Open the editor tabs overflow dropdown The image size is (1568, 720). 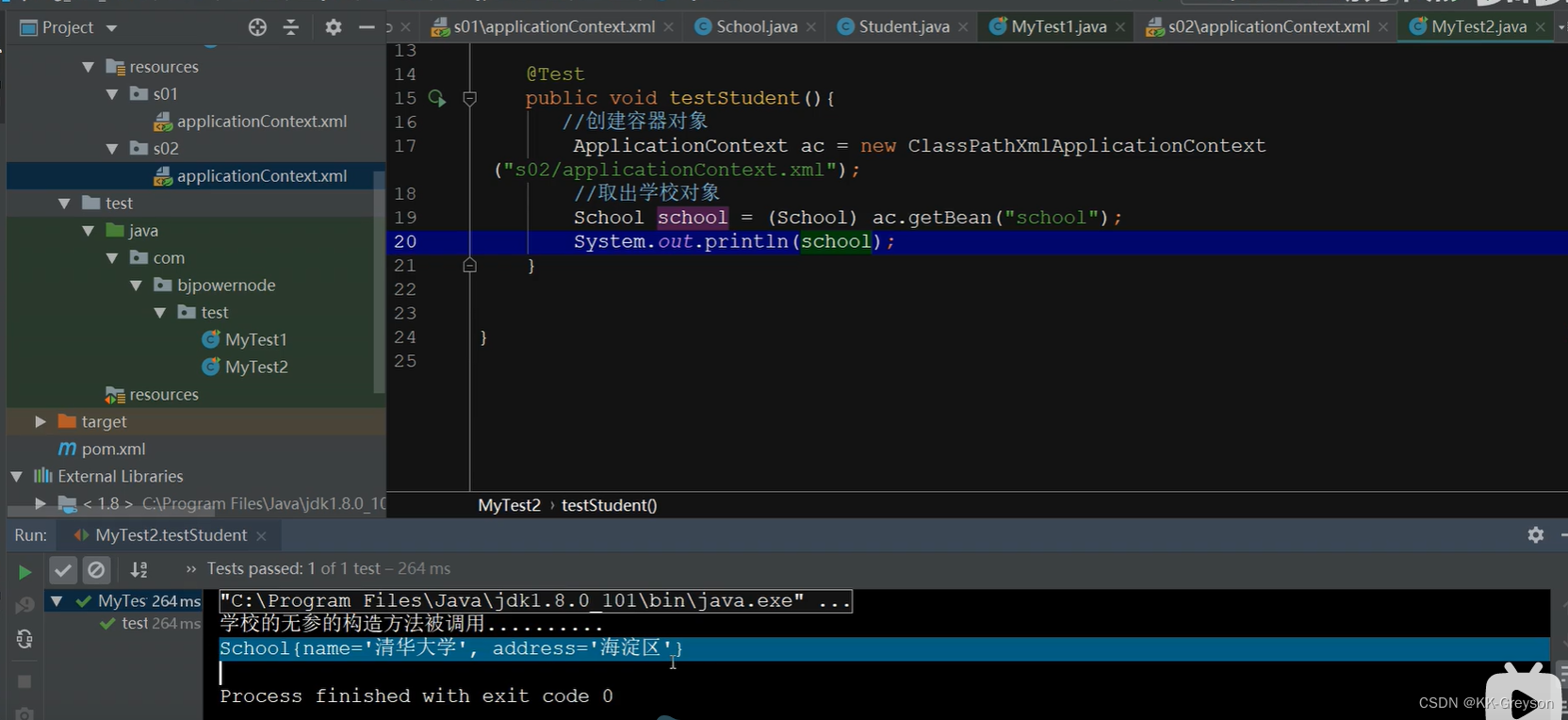(x=1560, y=27)
